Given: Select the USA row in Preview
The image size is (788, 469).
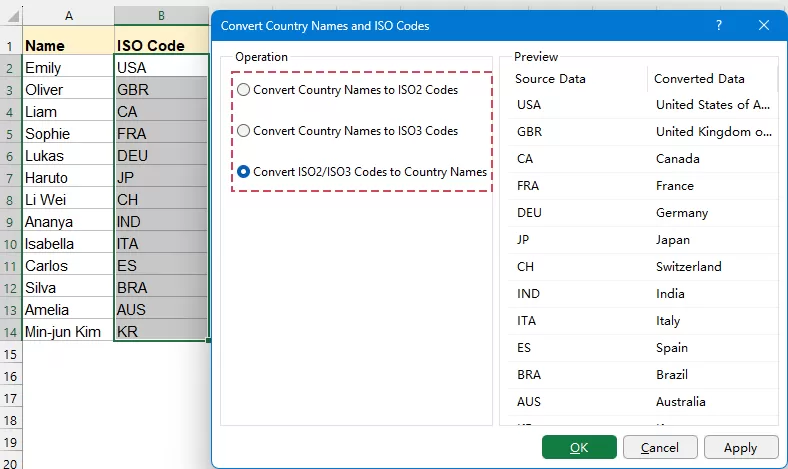Looking at the screenshot, I should click(x=643, y=105).
